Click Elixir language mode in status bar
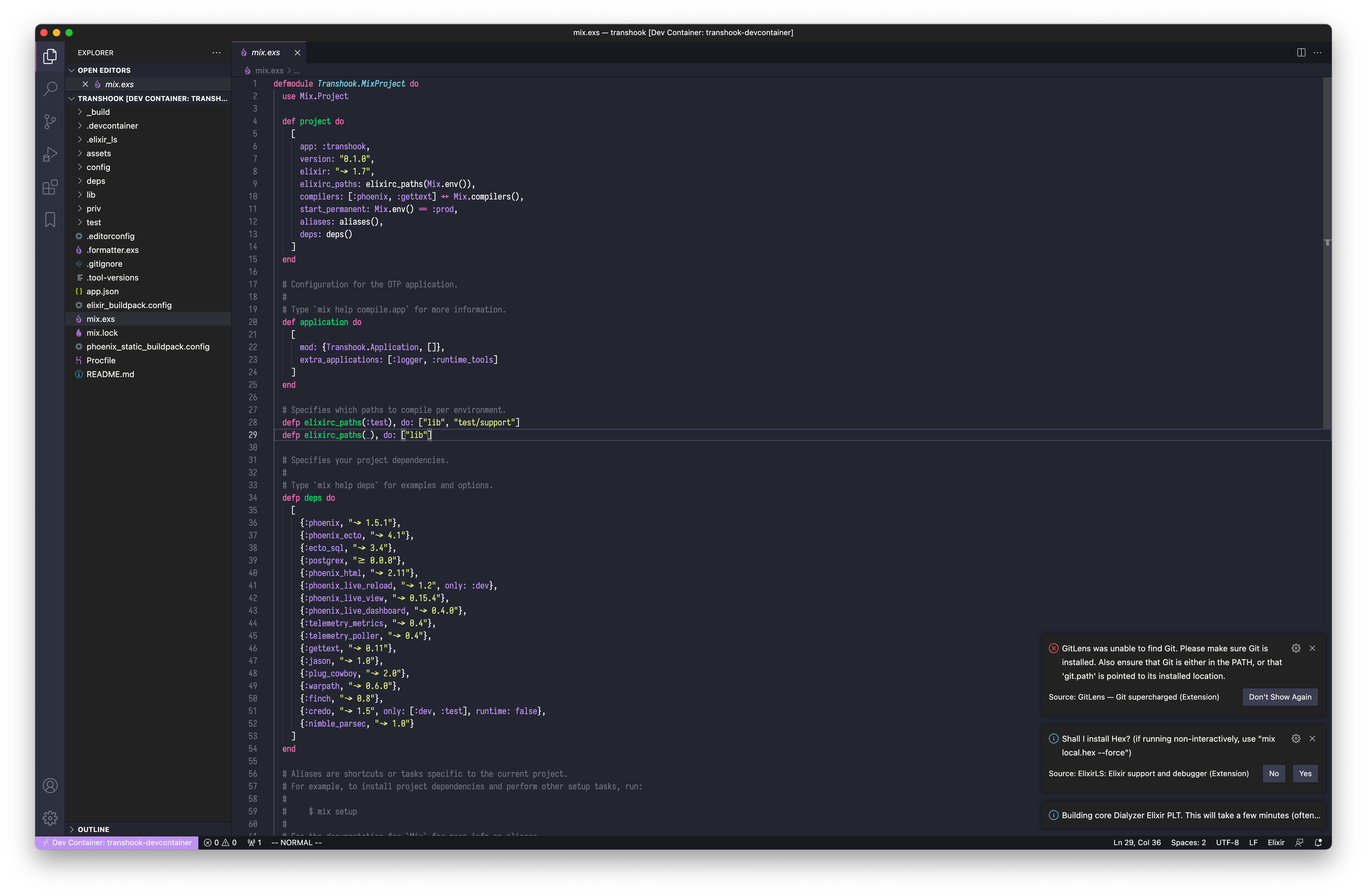The width and height of the screenshot is (1367, 896). click(1276, 843)
